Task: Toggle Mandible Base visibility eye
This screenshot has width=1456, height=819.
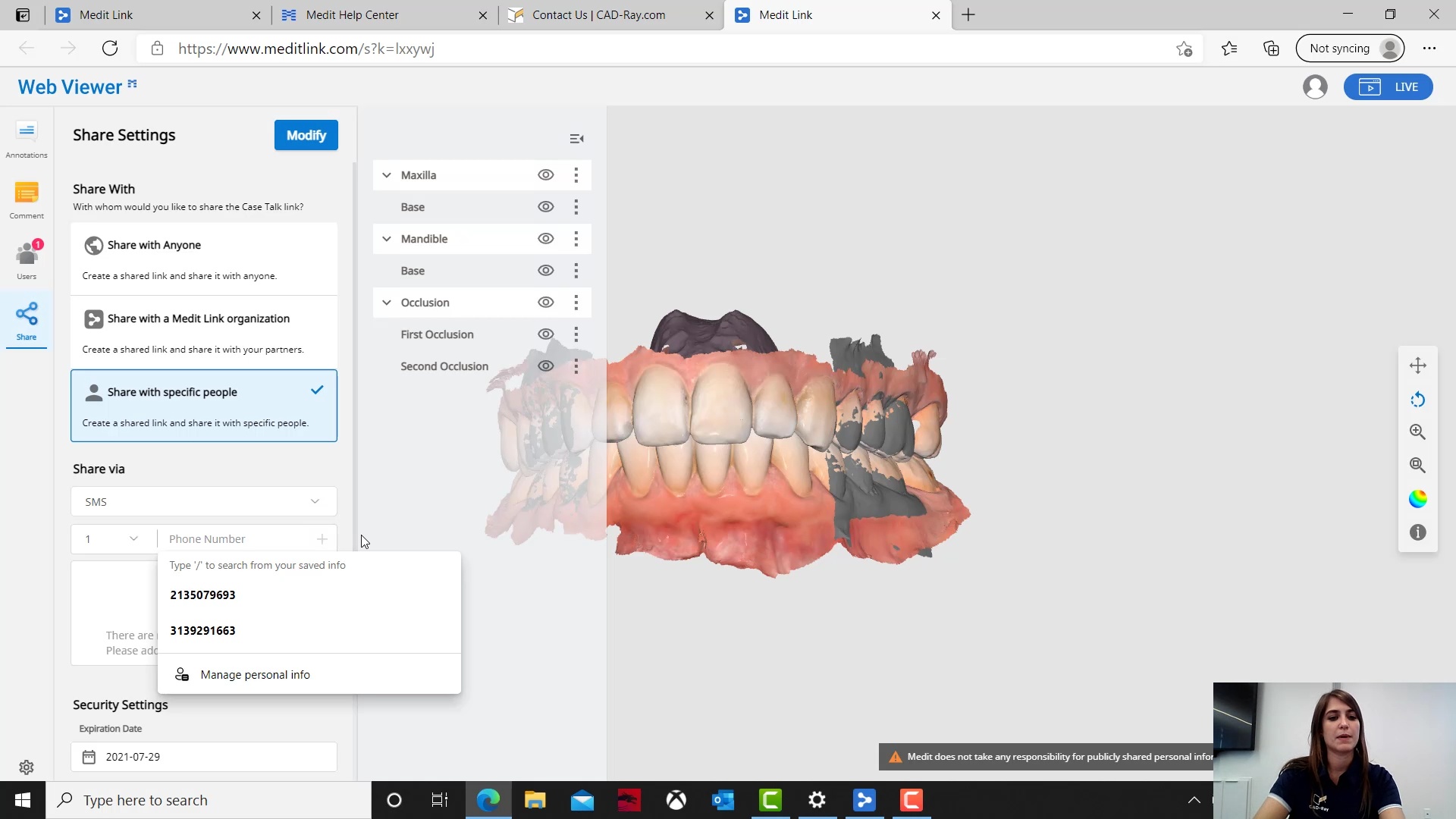Action: pos(545,271)
